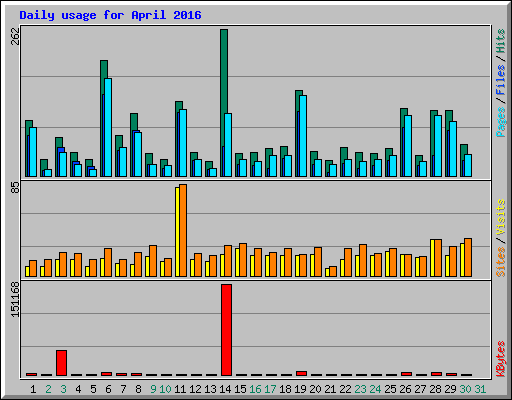Click day label 26 on the axis

405,389
